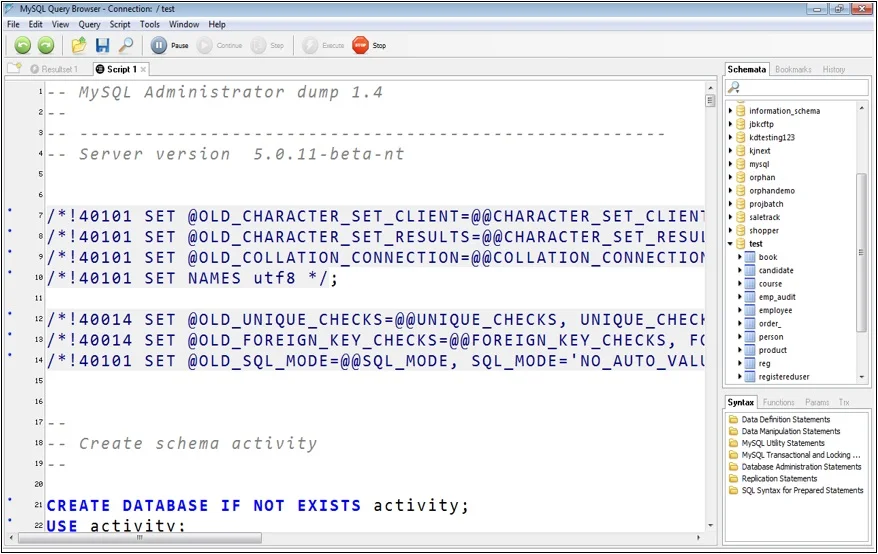Pause script execution

coord(170,45)
